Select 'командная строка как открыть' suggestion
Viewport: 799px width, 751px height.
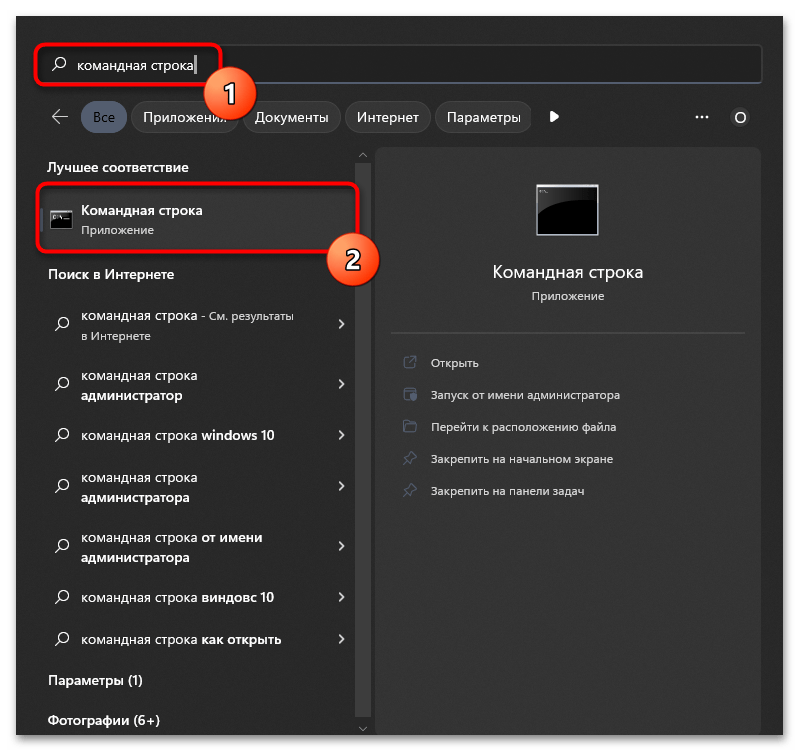pos(198,639)
